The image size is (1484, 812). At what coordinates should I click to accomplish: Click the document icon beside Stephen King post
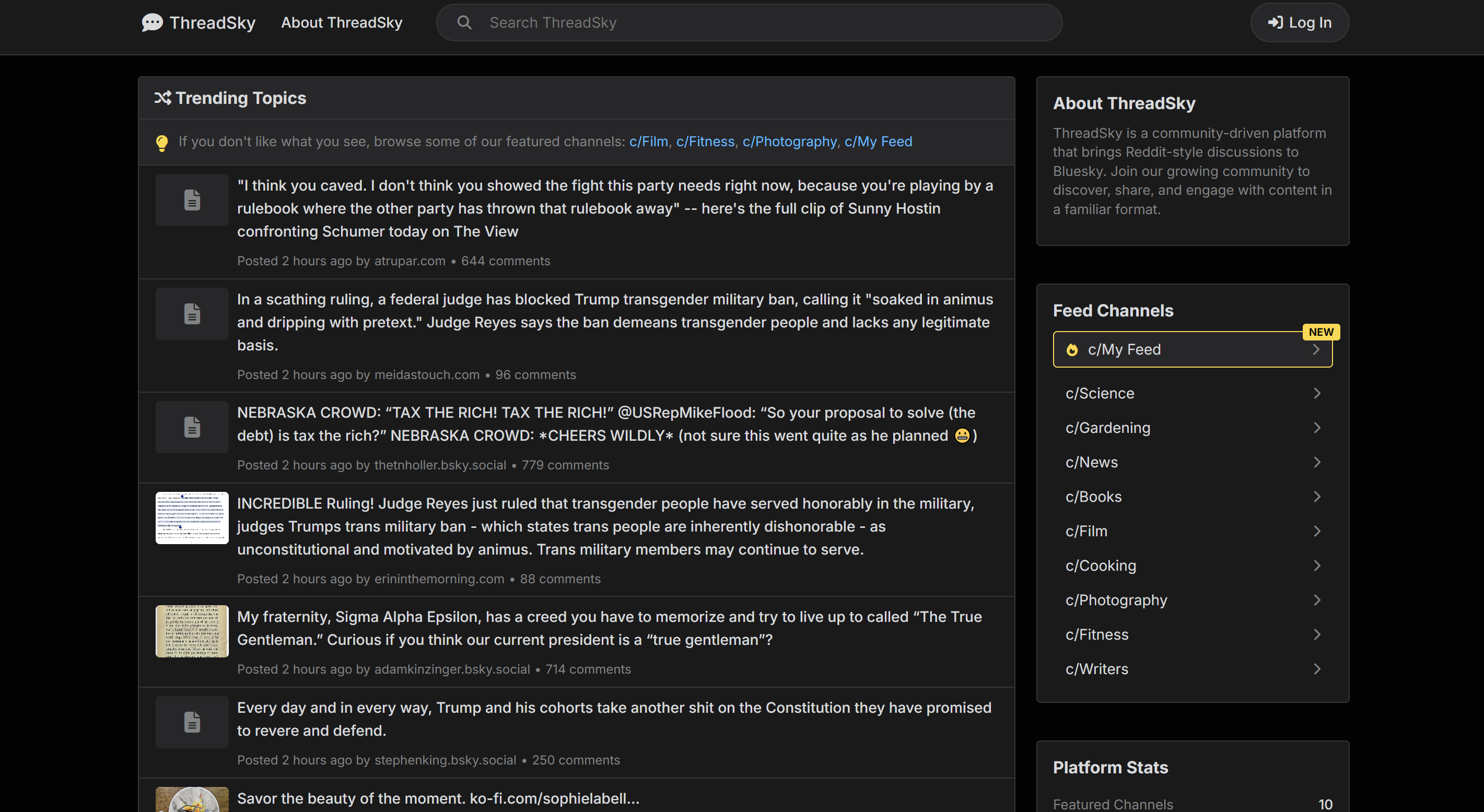192,722
